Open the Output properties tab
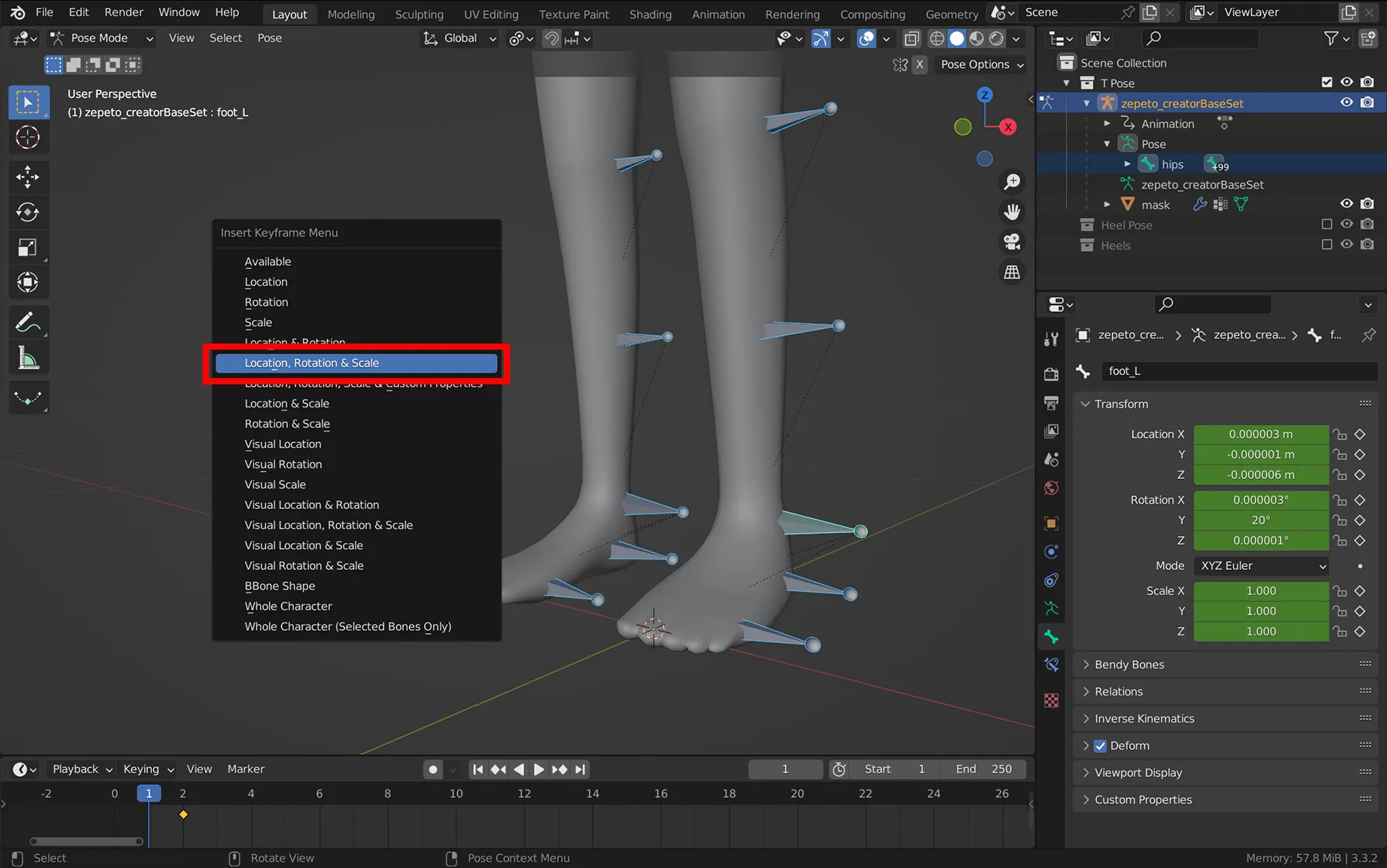This screenshot has width=1387, height=868. 1051,403
